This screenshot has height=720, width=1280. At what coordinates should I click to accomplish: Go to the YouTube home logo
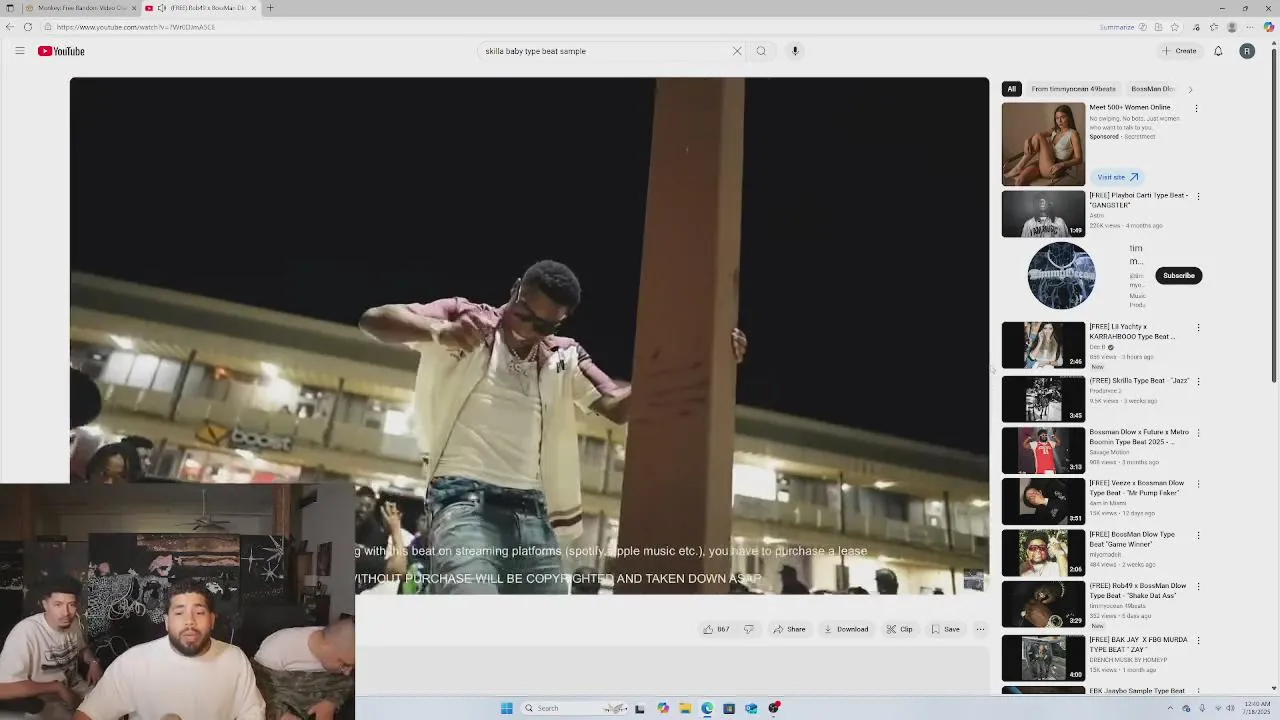pyautogui.click(x=61, y=51)
